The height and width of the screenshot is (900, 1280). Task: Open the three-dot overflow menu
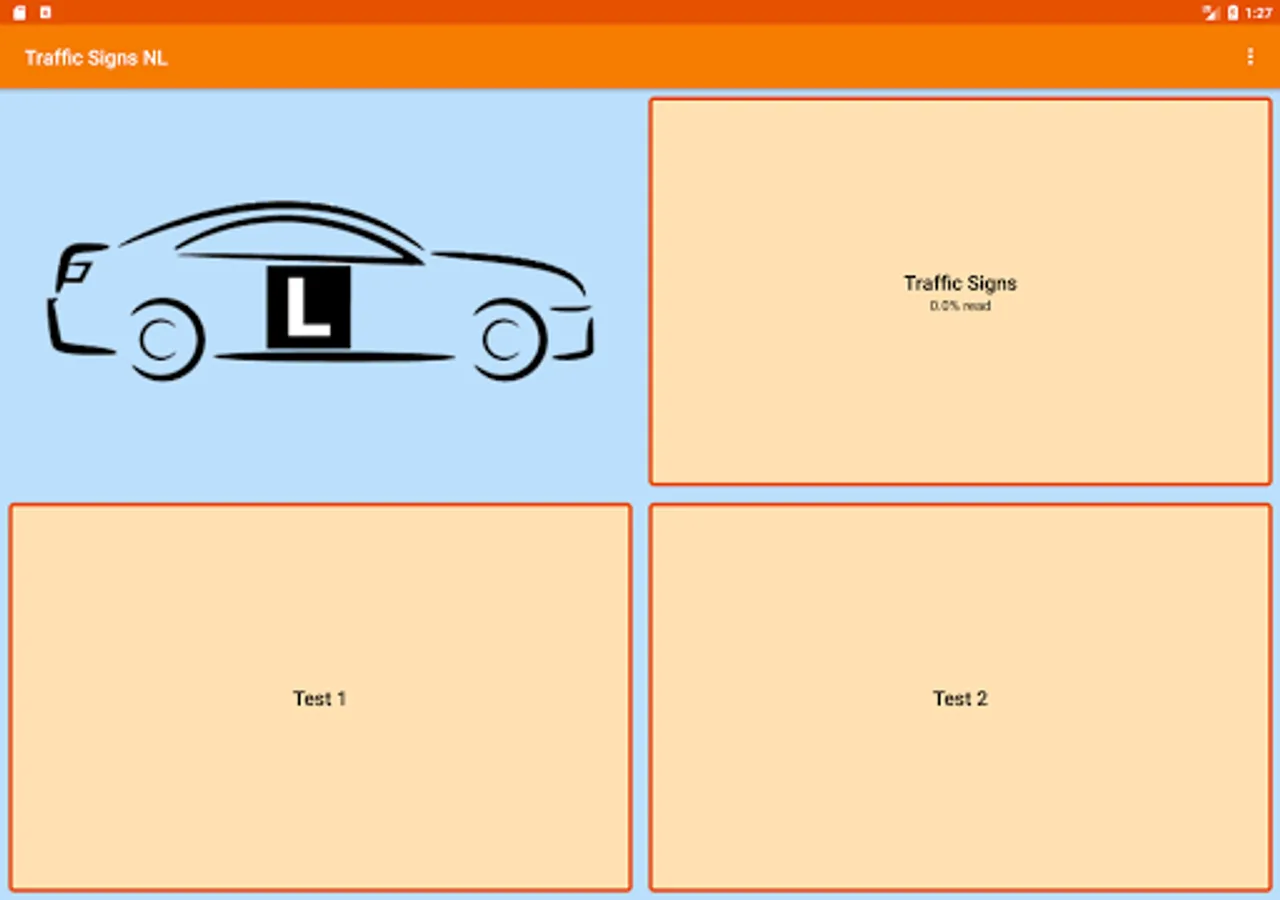click(x=1250, y=57)
